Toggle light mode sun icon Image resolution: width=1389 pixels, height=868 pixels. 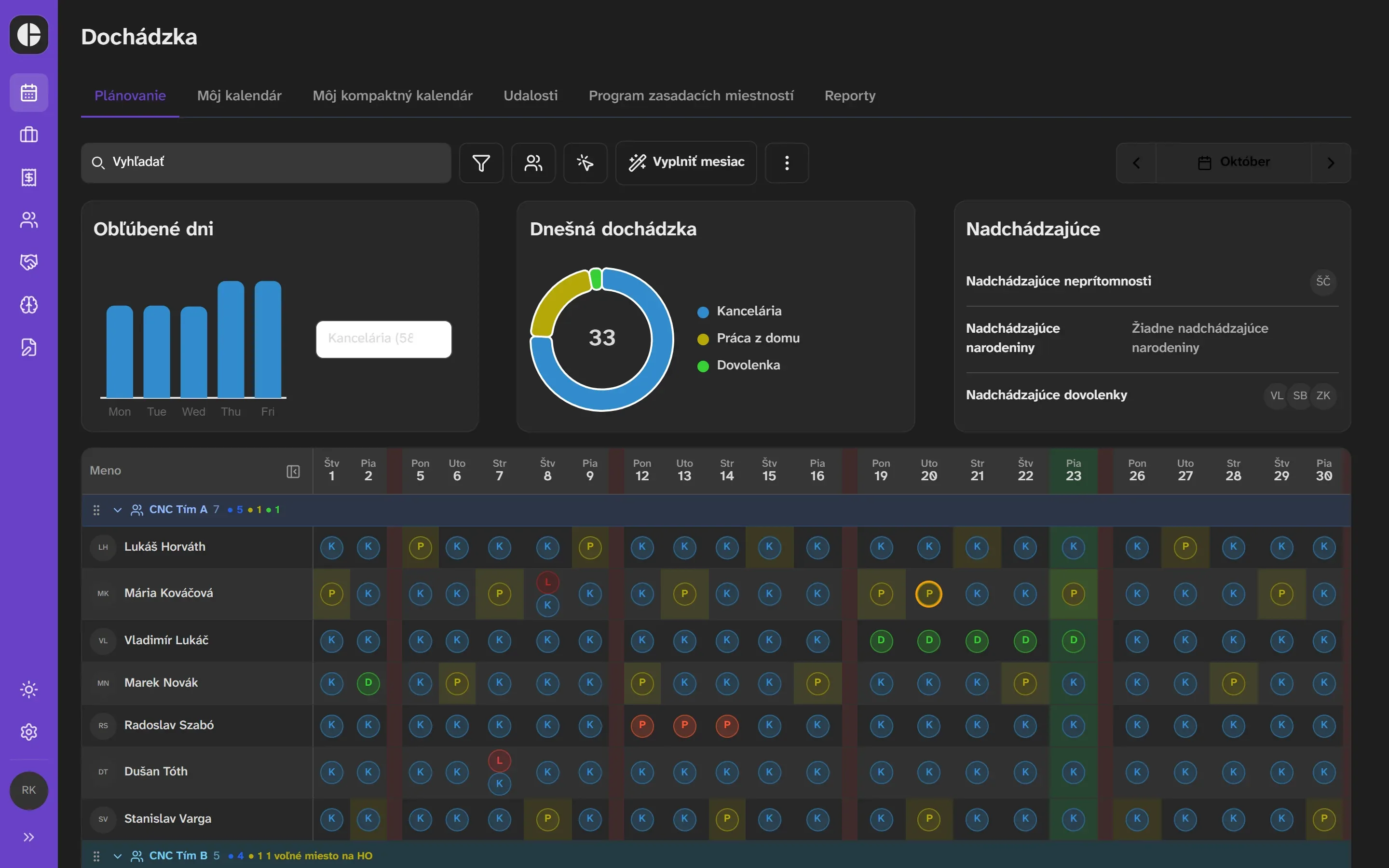click(29, 690)
